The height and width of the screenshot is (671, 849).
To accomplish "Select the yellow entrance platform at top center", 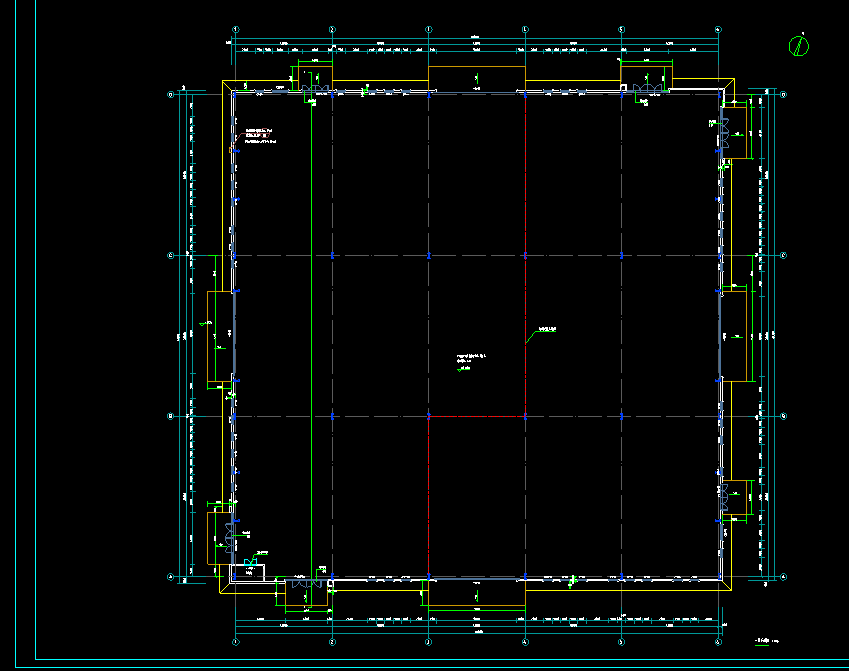I will click(x=476, y=77).
